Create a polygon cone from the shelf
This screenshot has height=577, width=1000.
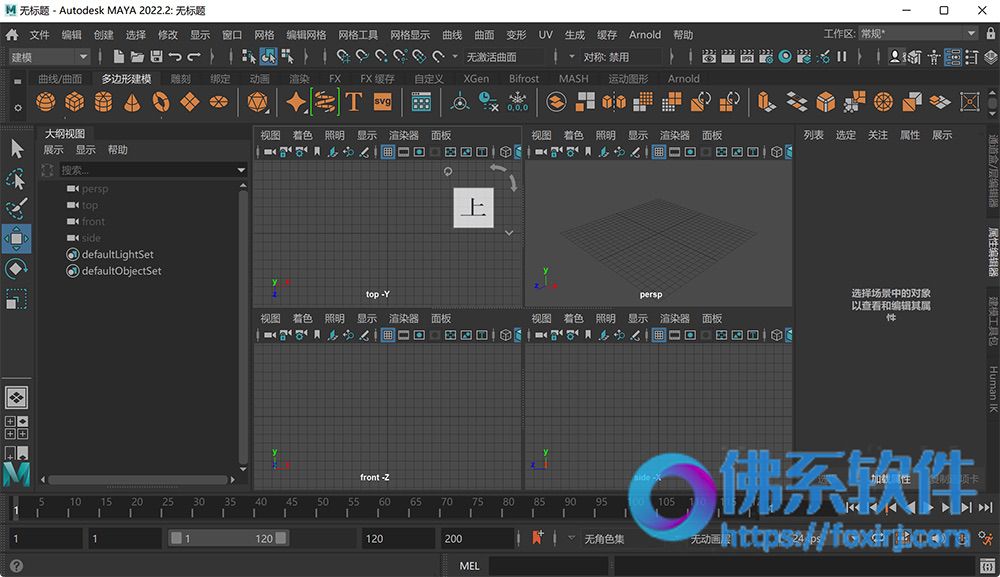132,101
